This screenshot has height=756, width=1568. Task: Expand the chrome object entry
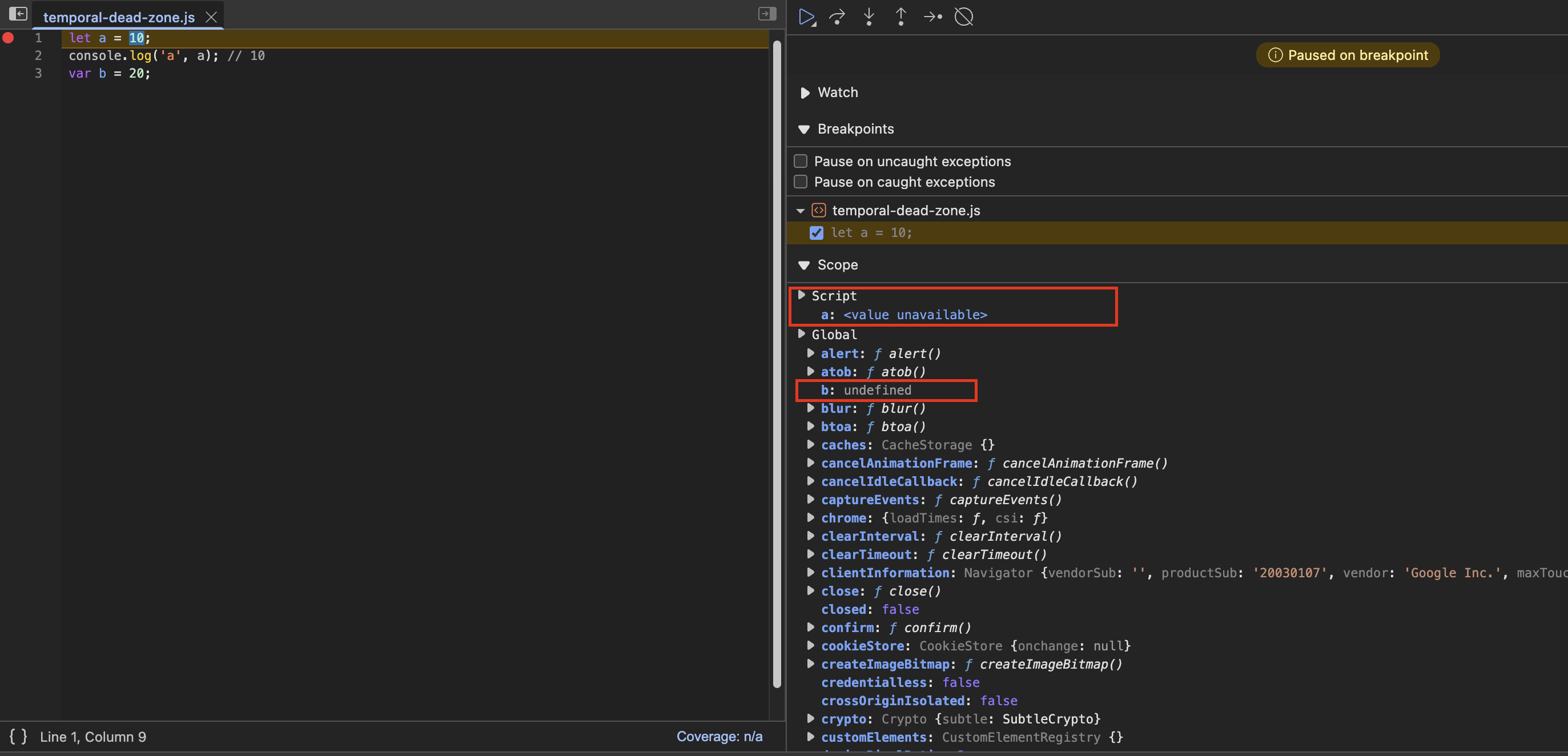click(811, 517)
